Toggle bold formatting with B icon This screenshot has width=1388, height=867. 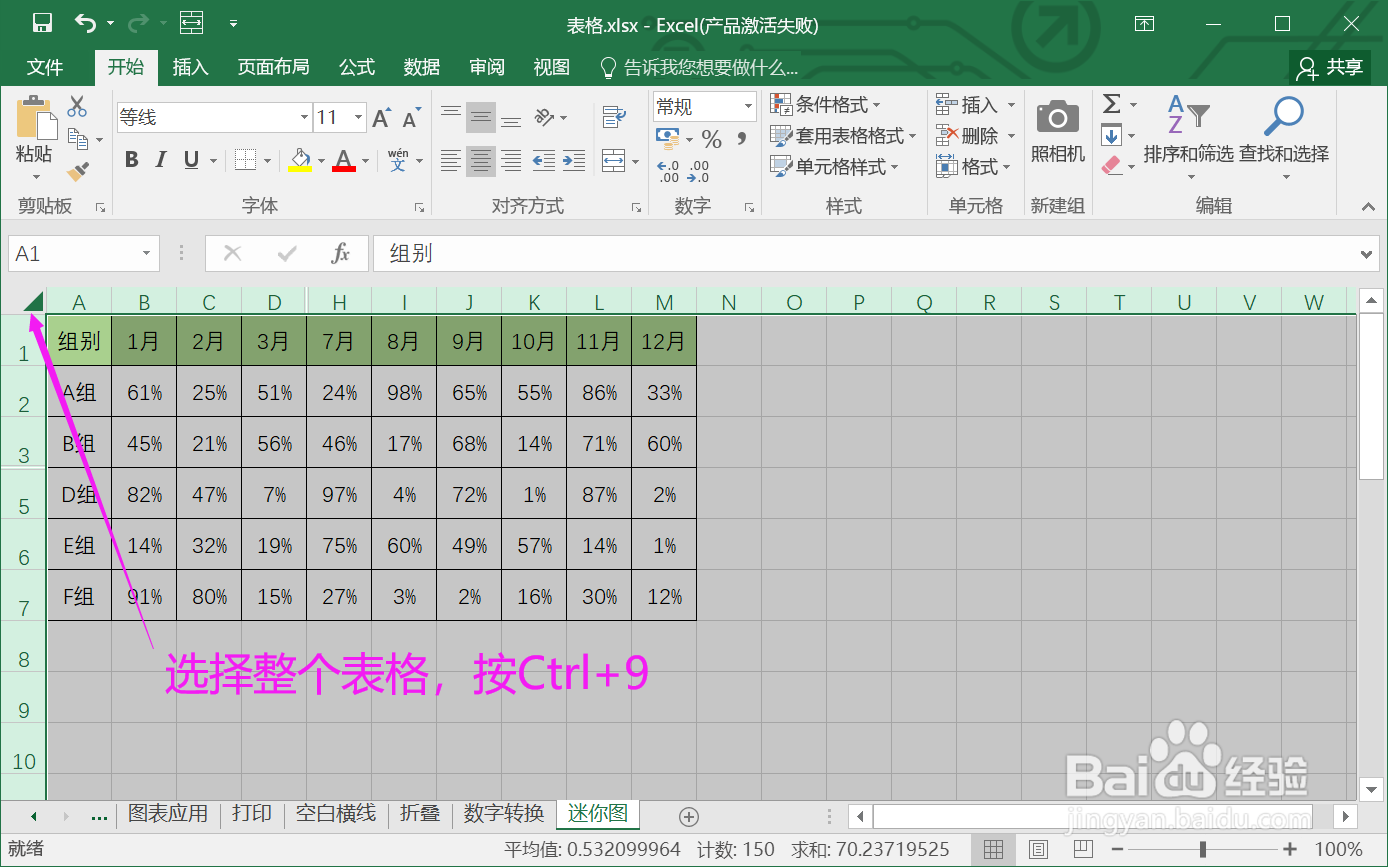coord(131,158)
